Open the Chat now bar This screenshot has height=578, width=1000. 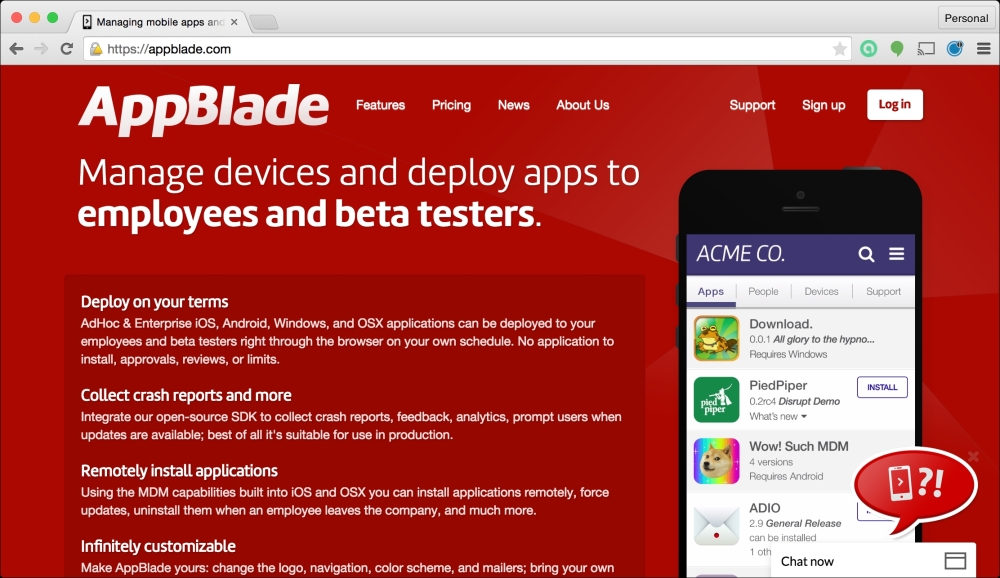(x=873, y=561)
